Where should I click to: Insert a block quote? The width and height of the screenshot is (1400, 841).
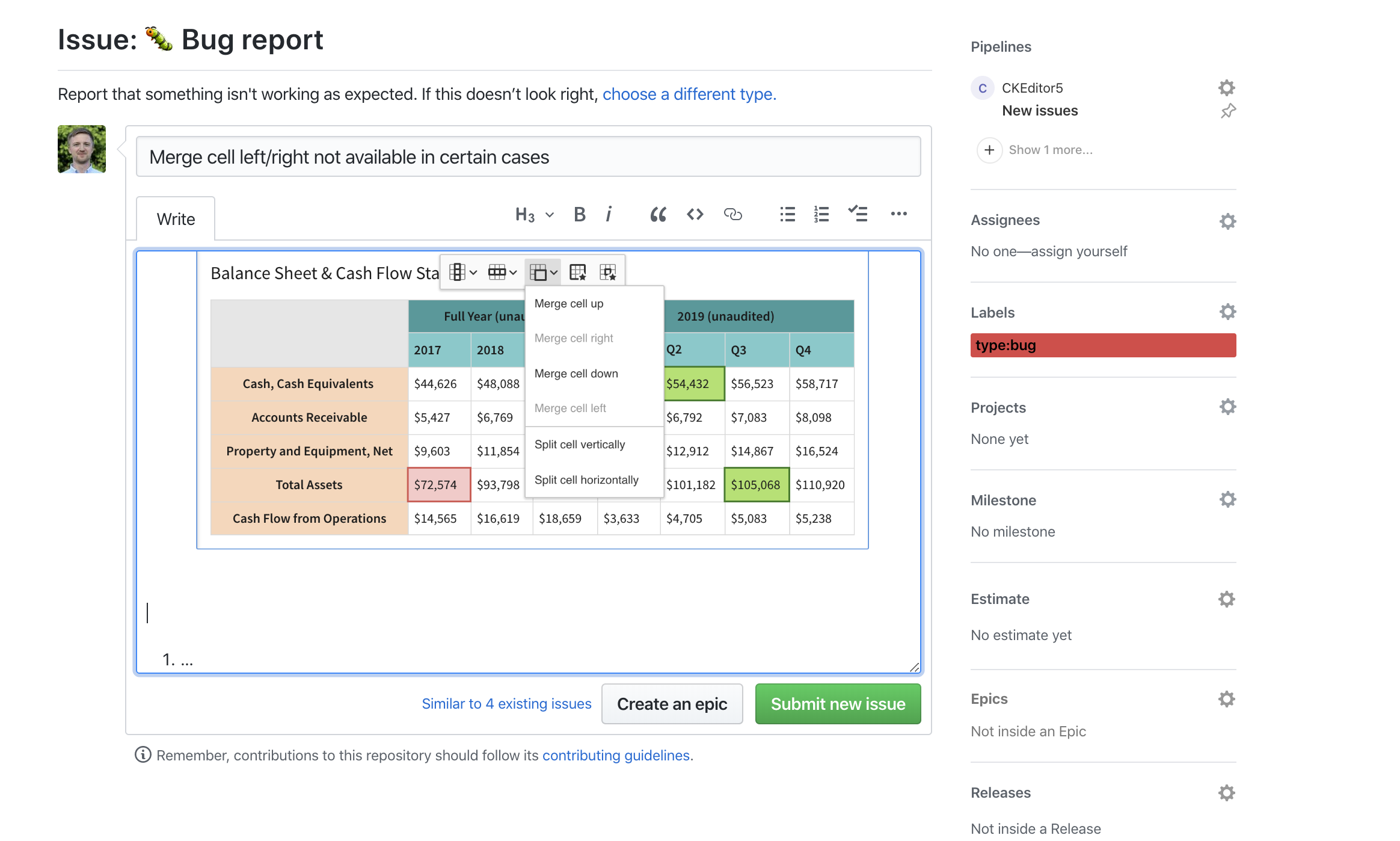point(658,214)
